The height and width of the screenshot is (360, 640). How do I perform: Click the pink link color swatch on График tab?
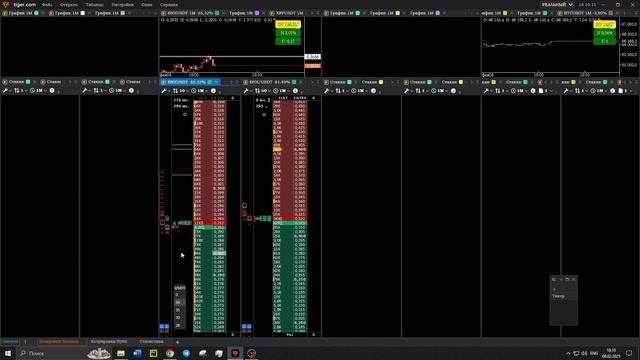click(x=122, y=13)
